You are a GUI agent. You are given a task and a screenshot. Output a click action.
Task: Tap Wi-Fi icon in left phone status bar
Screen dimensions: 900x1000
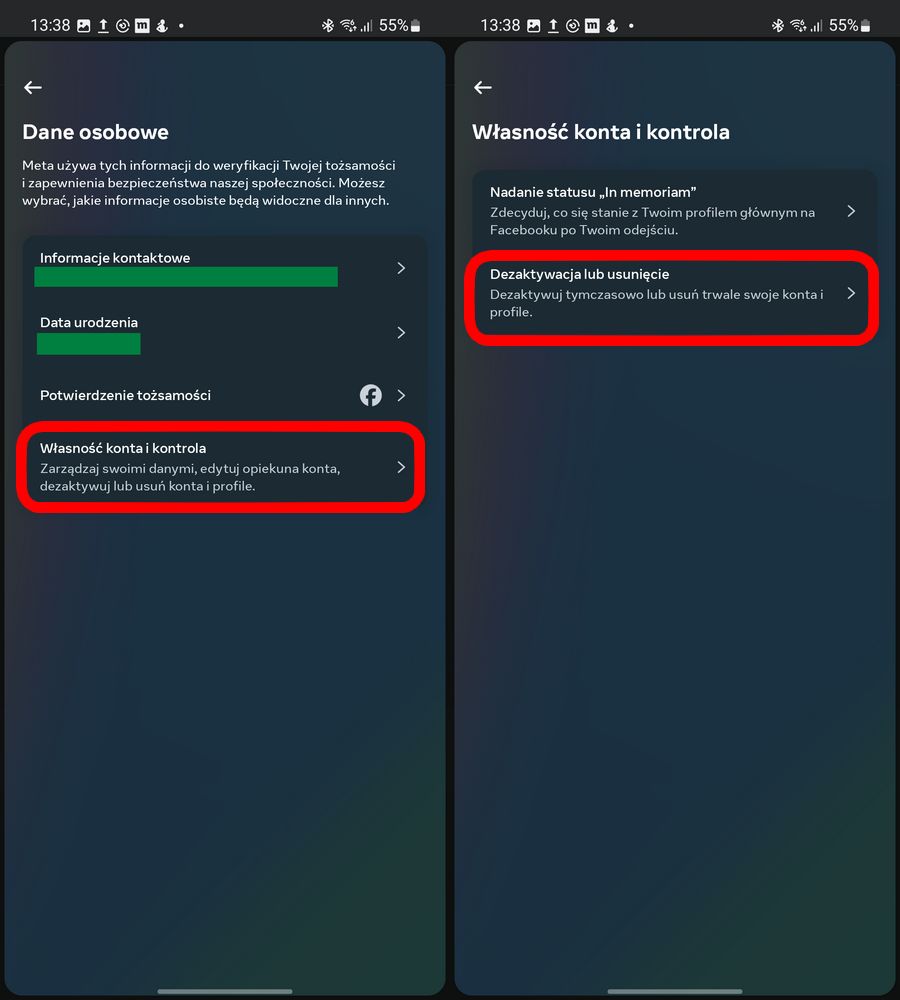pos(348,26)
